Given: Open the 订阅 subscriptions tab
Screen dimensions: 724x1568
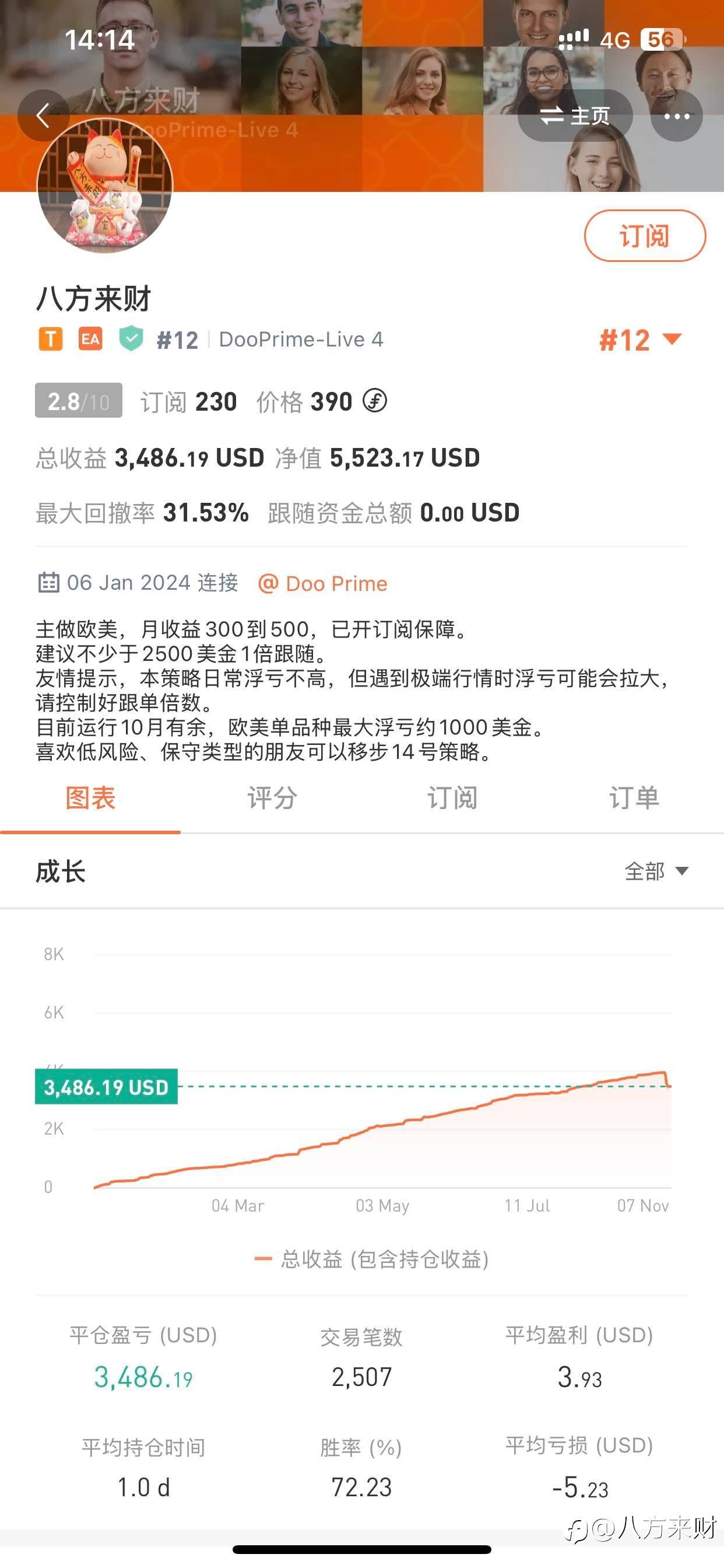Looking at the screenshot, I should pyautogui.click(x=452, y=798).
